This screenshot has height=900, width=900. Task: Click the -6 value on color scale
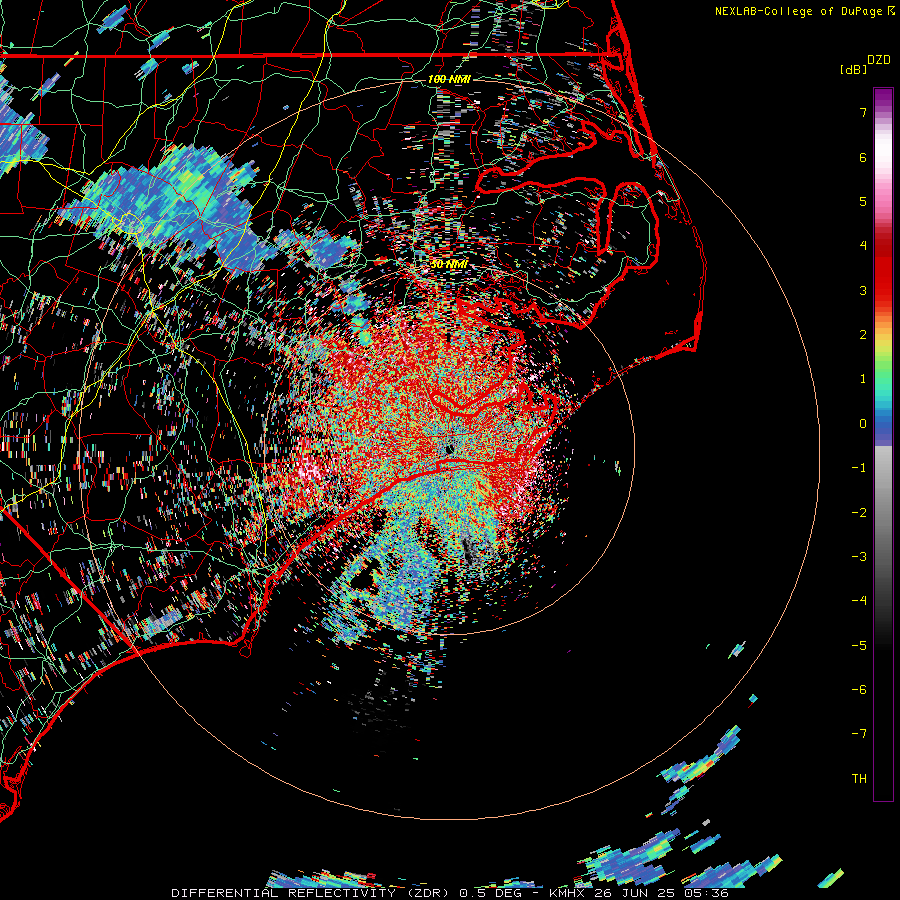pyautogui.click(x=859, y=690)
